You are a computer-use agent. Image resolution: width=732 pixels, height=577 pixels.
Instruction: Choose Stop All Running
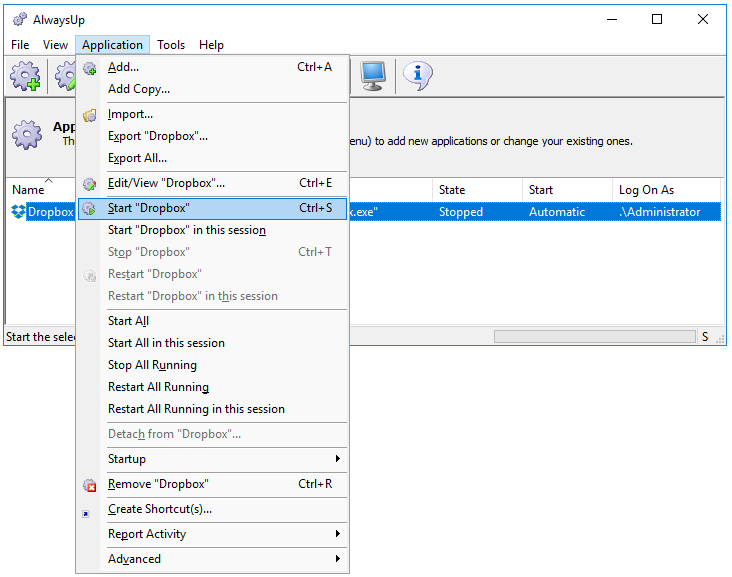212,365
